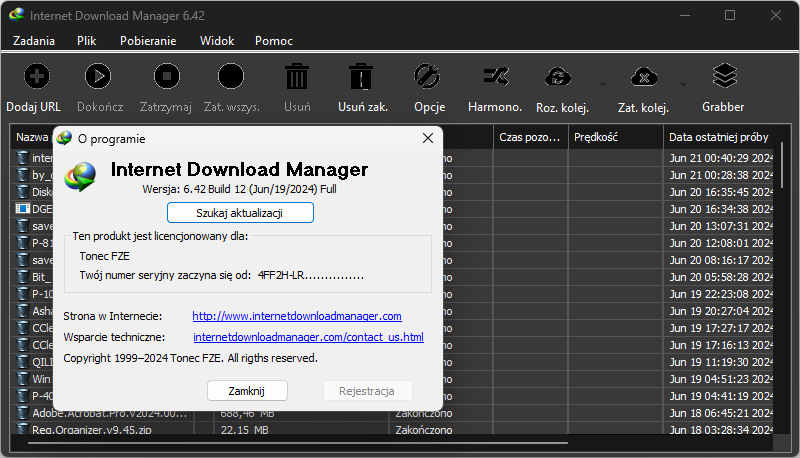
Task: Click the Prędkość column header
Action: coord(615,137)
